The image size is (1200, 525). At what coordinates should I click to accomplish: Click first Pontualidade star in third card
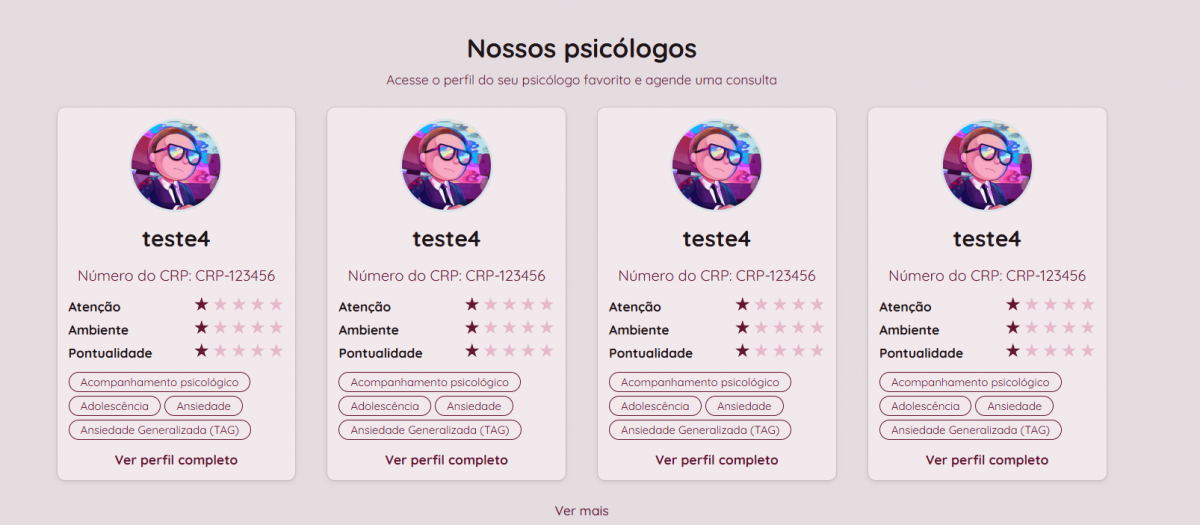point(742,351)
